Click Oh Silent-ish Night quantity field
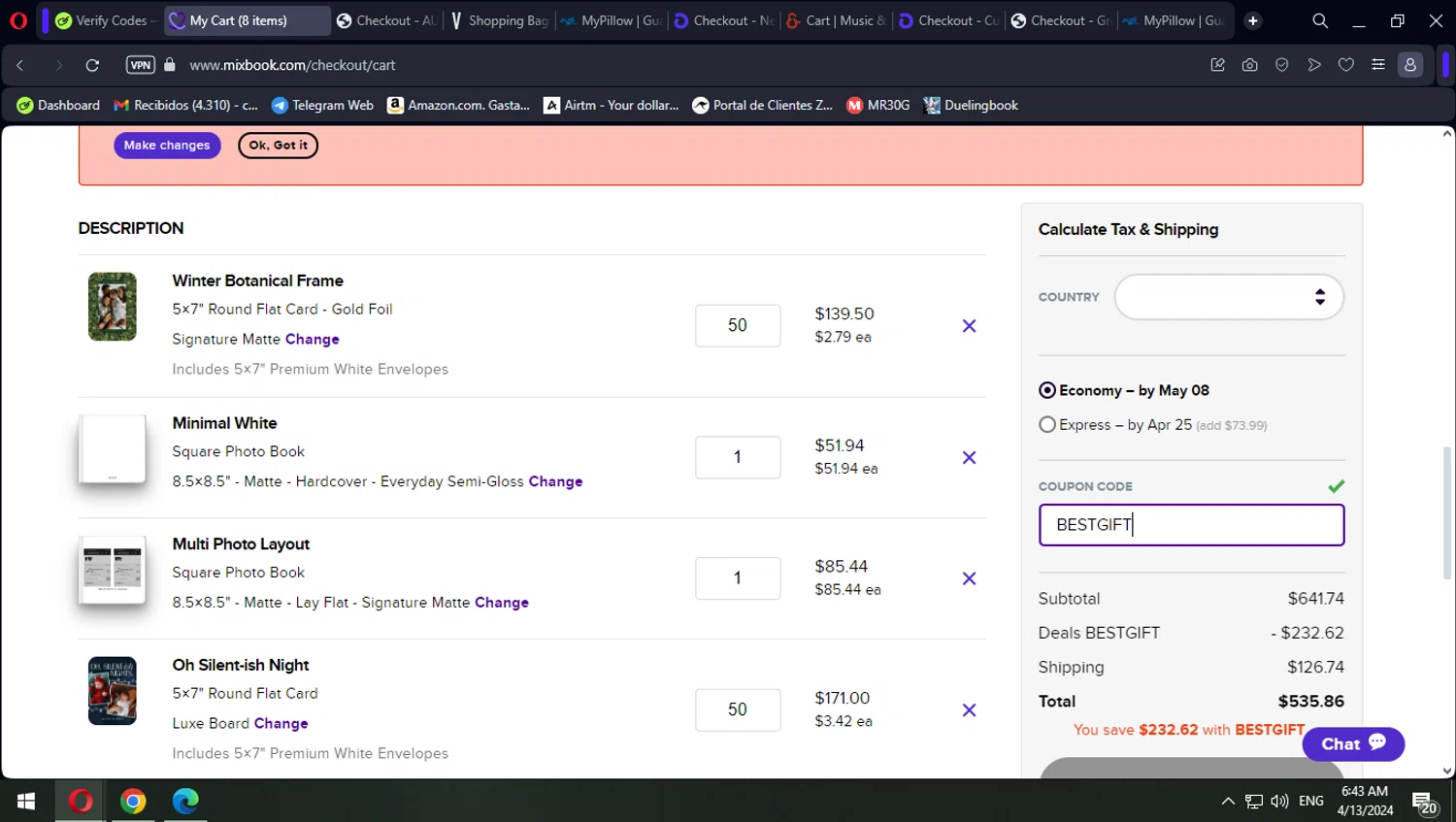This screenshot has height=822, width=1456. pos(738,709)
